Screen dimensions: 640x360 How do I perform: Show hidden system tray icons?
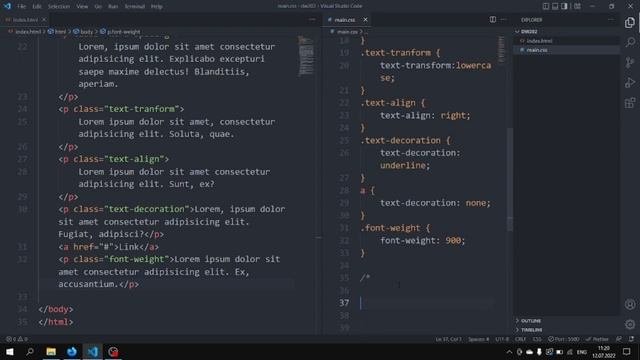pyautogui.click(x=509, y=352)
